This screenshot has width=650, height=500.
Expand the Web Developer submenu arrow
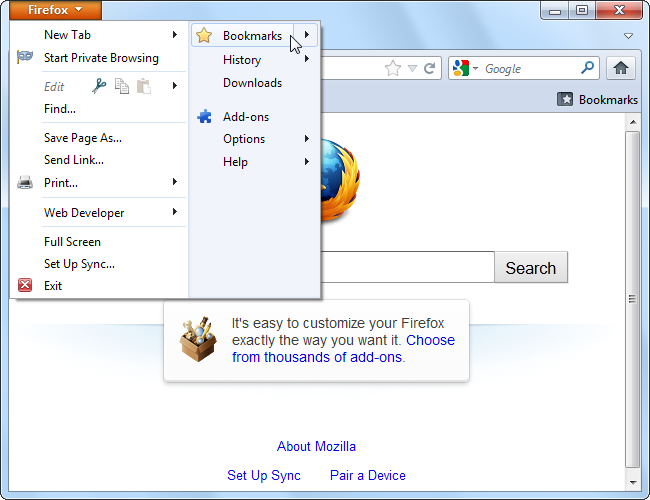175,212
